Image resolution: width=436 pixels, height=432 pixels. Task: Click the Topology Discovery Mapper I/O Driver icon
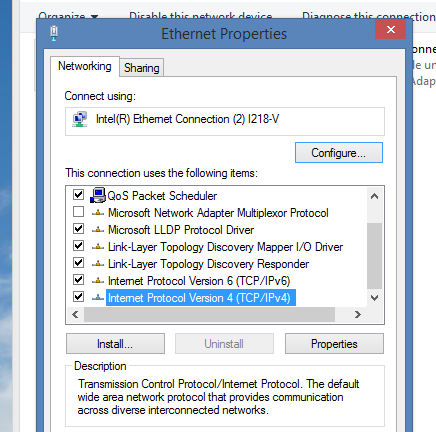[x=98, y=247]
